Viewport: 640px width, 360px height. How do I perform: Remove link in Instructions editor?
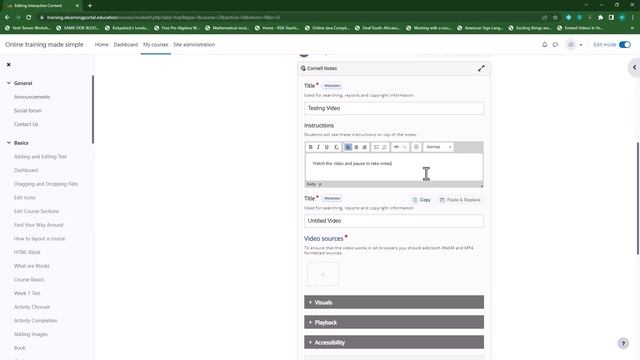(404, 147)
